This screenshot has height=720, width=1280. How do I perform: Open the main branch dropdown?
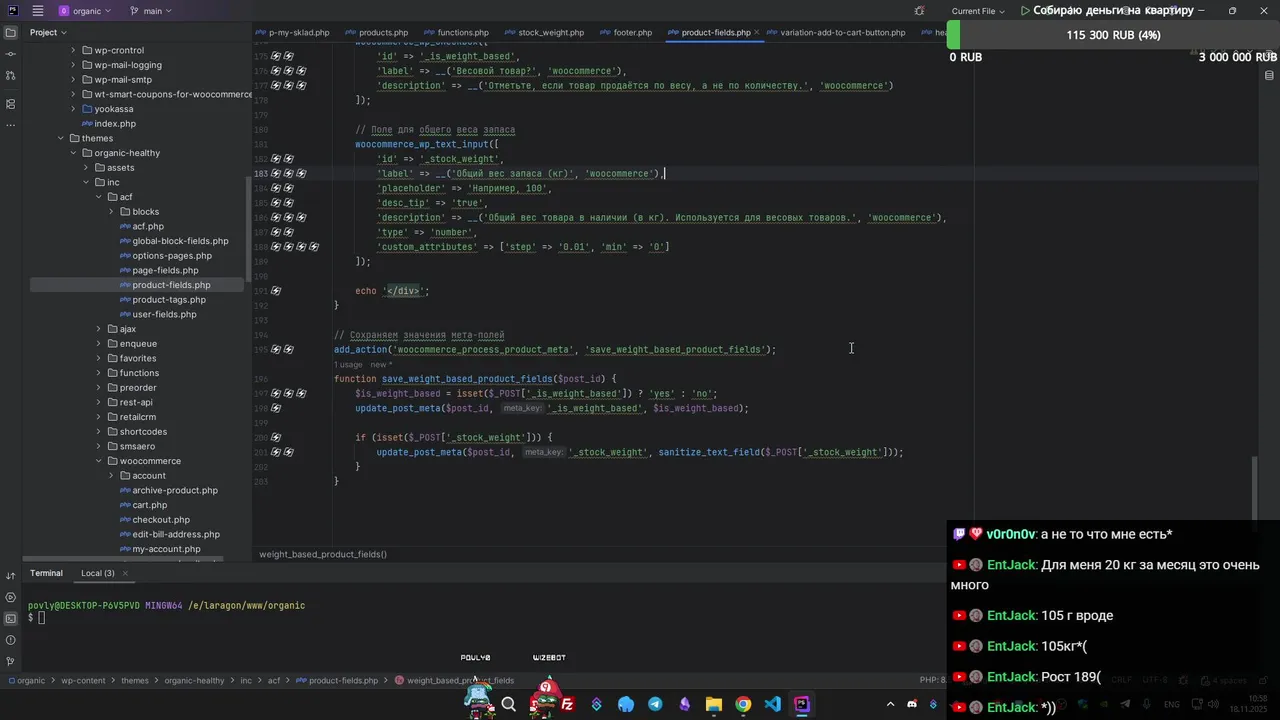coord(151,11)
